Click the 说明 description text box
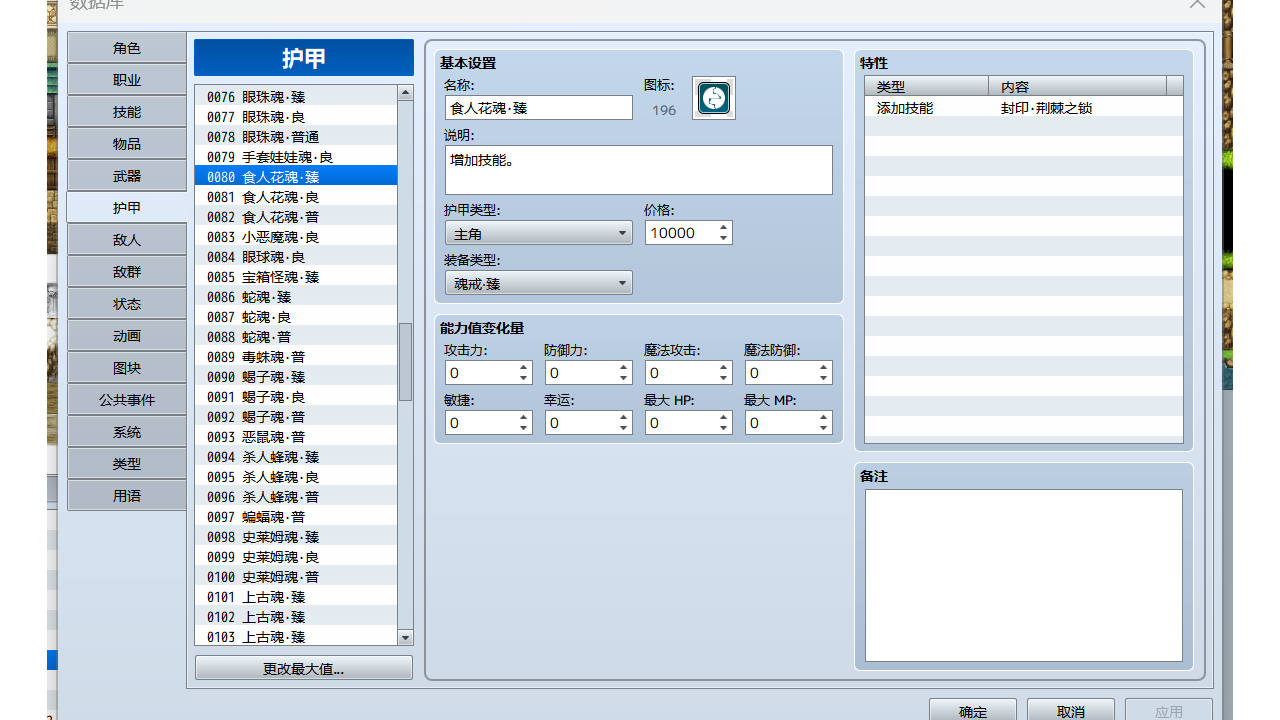This screenshot has height=720, width=1280. point(638,170)
